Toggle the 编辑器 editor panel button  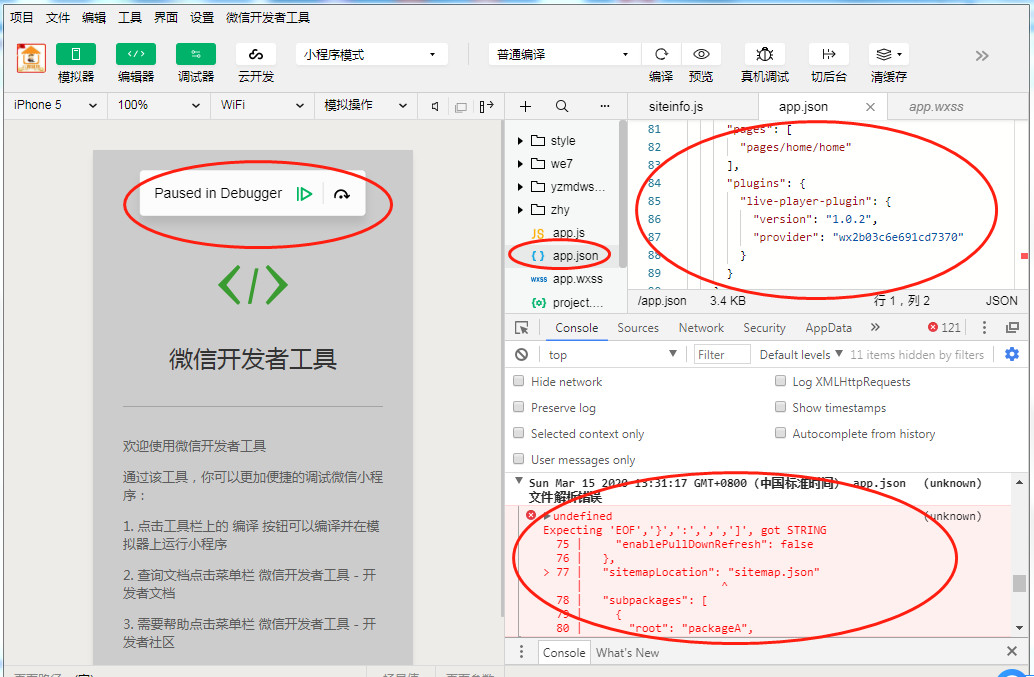[x=136, y=54]
